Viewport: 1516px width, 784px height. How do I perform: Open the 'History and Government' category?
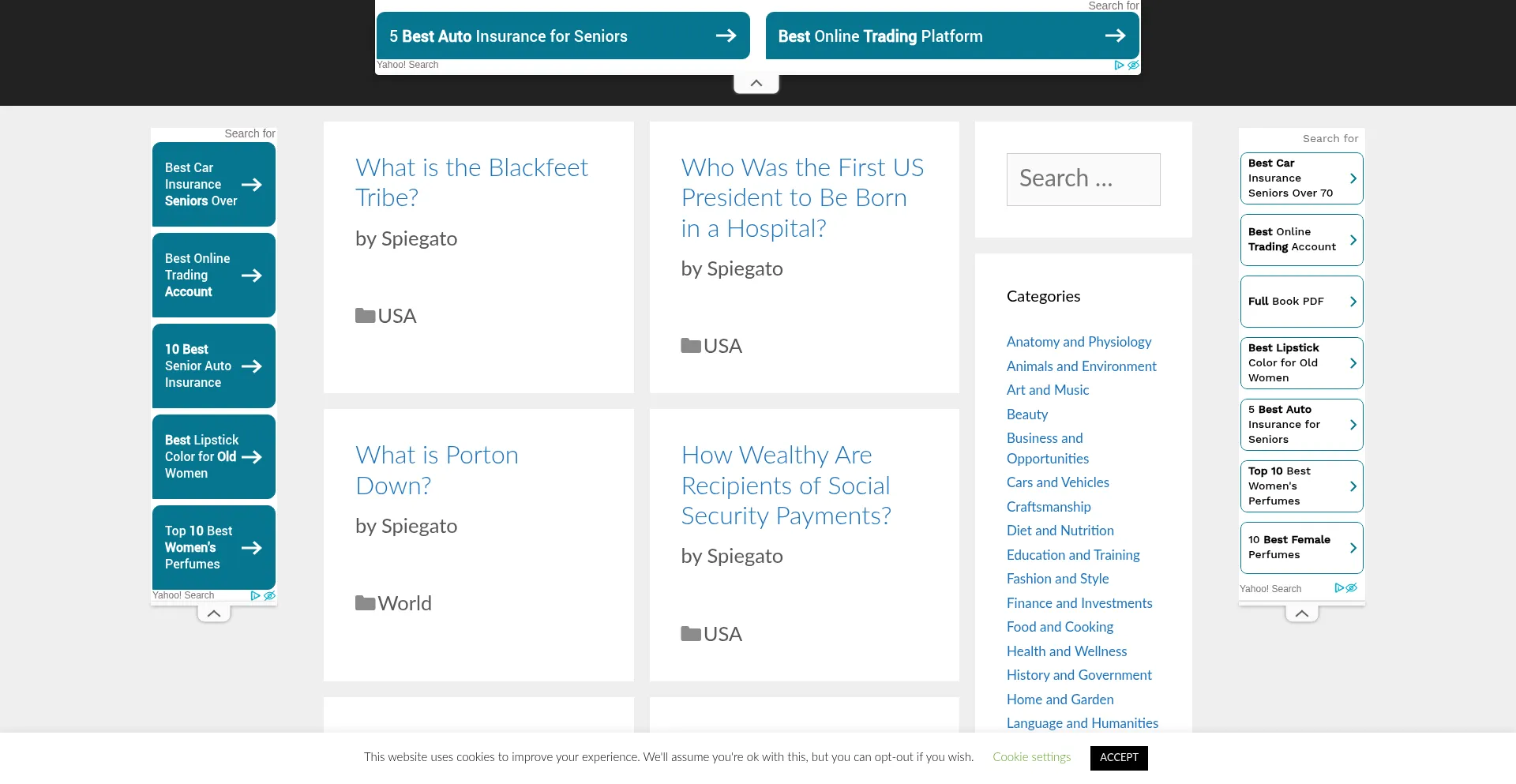click(x=1079, y=675)
